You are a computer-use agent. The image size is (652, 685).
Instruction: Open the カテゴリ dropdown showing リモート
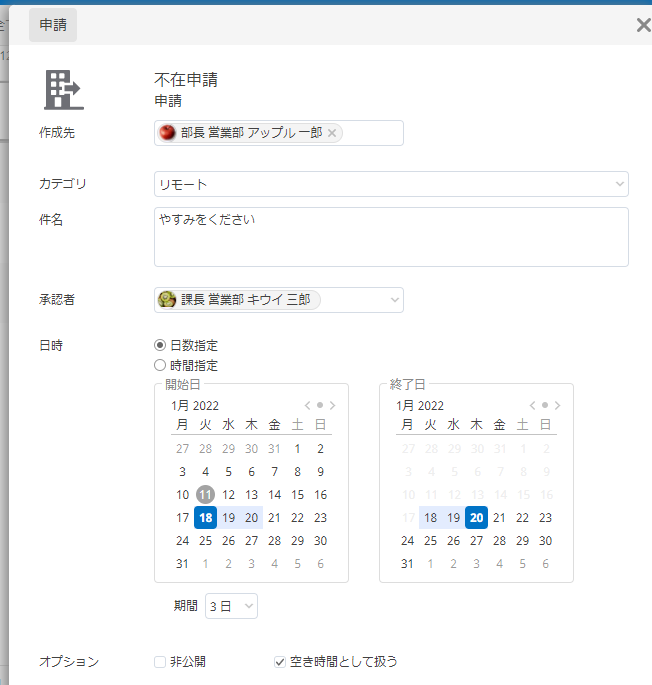391,184
